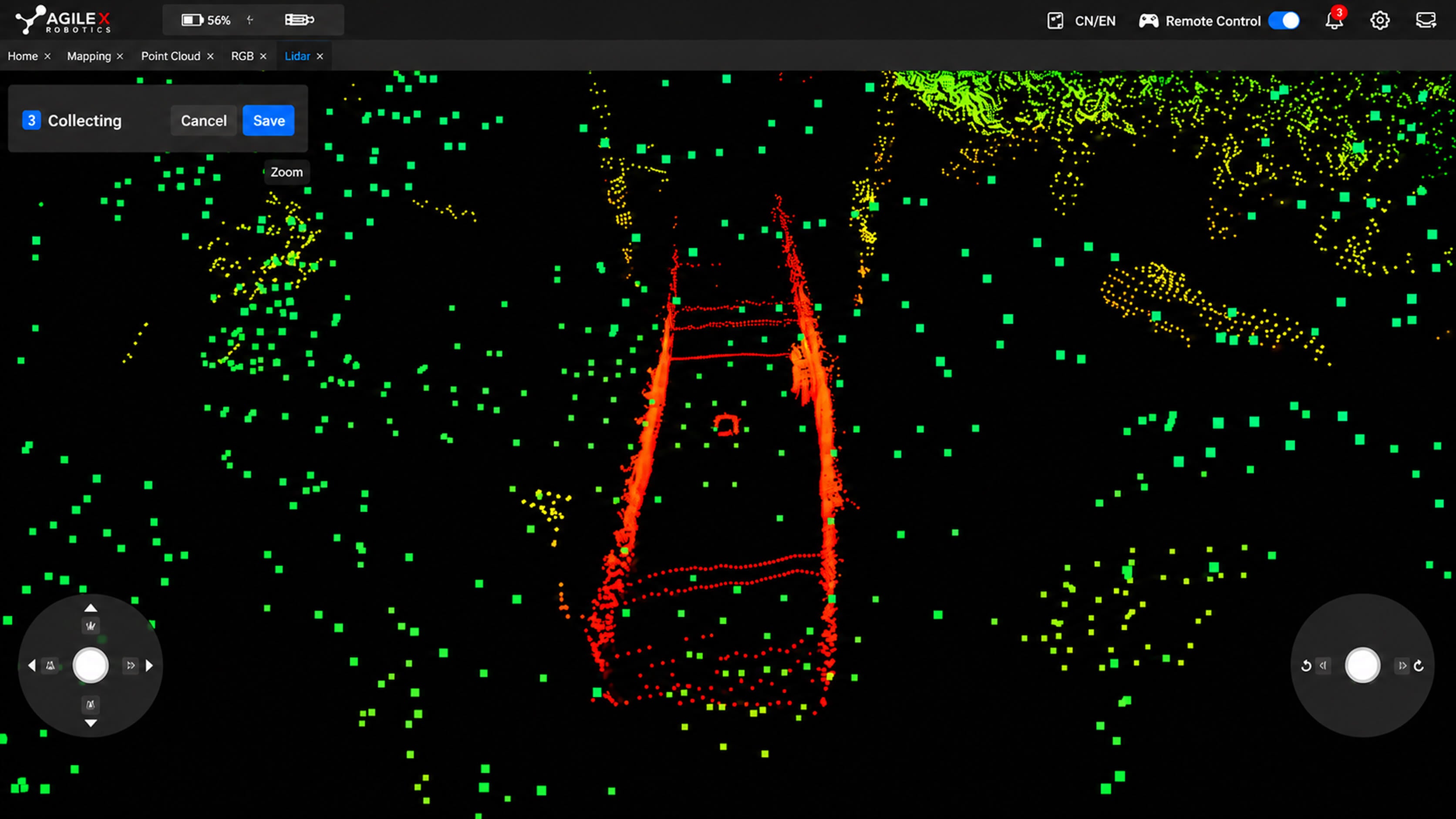Click the down arrow on left joystick
Image resolution: width=1456 pixels, height=819 pixels.
91,723
